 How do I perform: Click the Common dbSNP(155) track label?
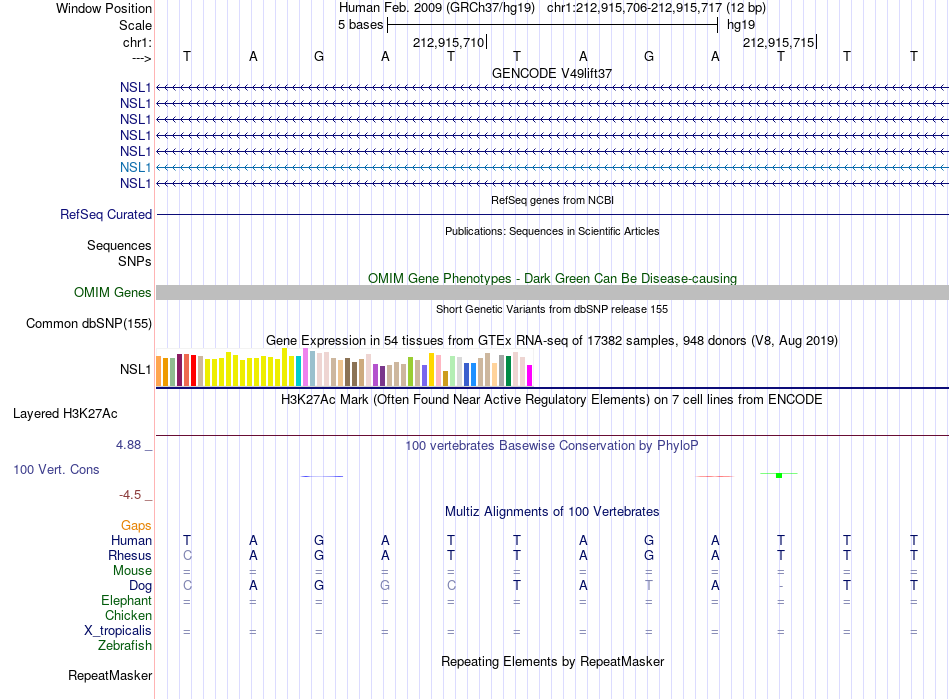coord(89,323)
